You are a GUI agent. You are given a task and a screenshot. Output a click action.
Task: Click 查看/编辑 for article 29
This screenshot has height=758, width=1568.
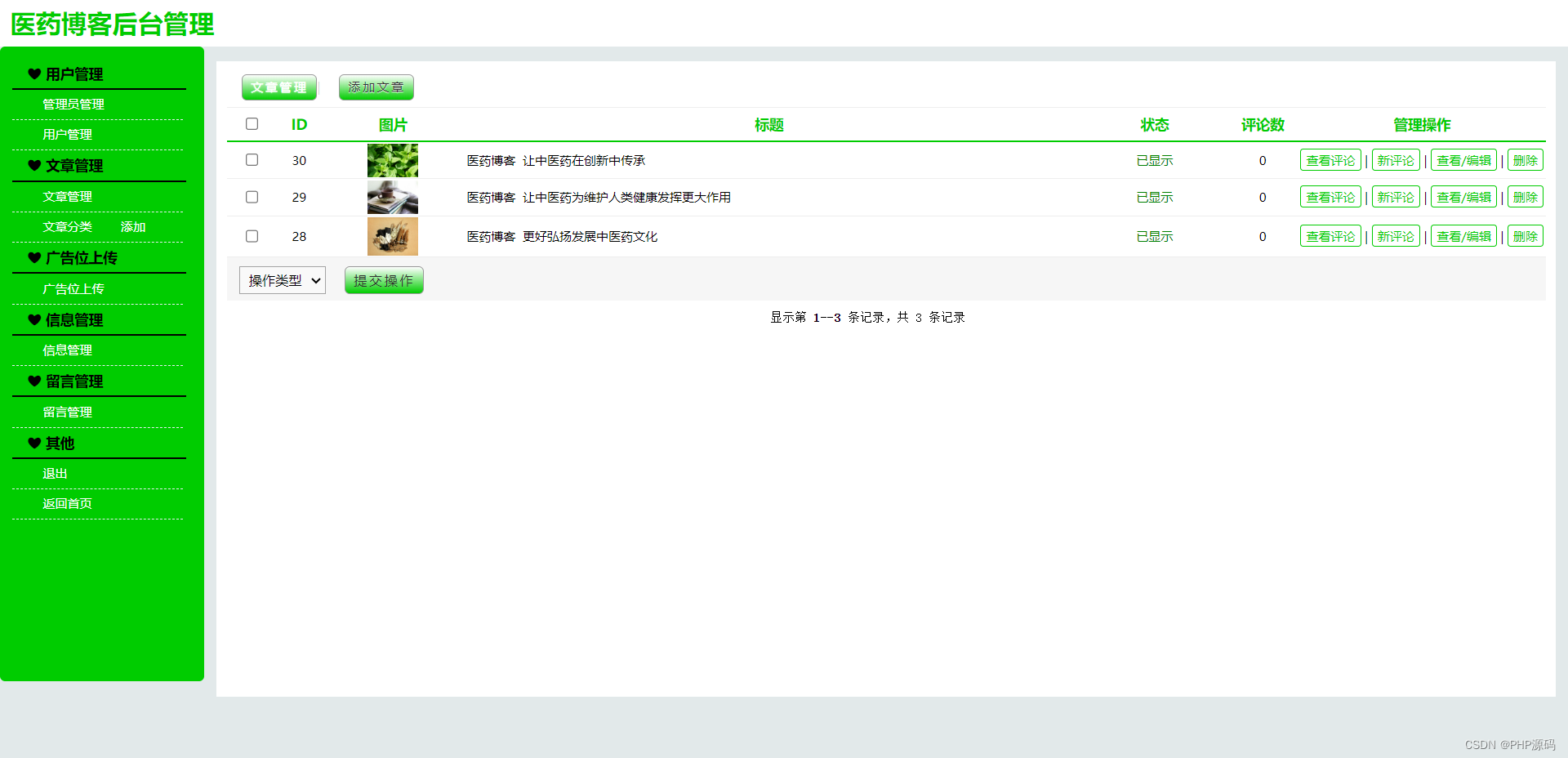pyautogui.click(x=1463, y=197)
